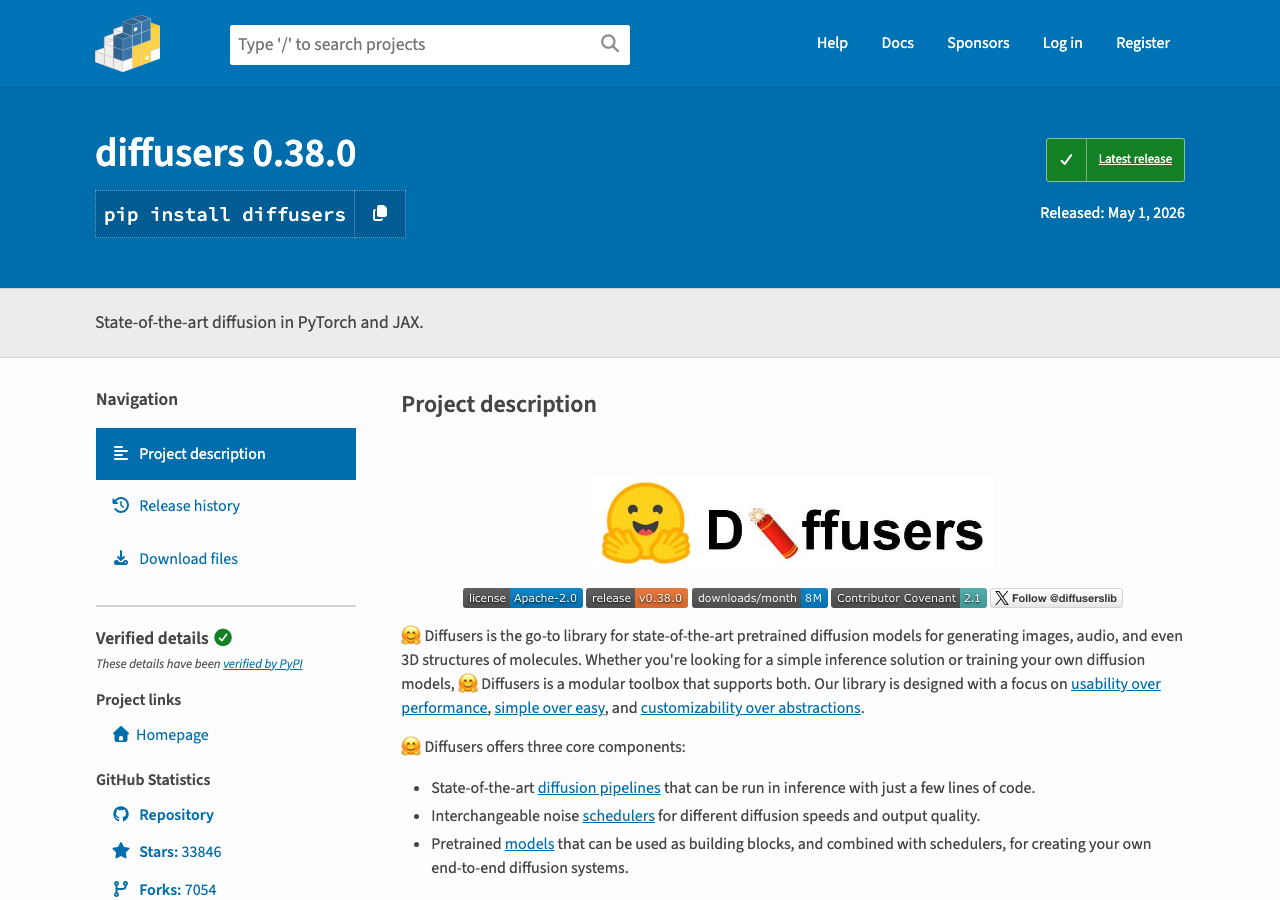Click the pip install diffusers command text
The width and height of the screenshot is (1280, 900).
coord(225,214)
